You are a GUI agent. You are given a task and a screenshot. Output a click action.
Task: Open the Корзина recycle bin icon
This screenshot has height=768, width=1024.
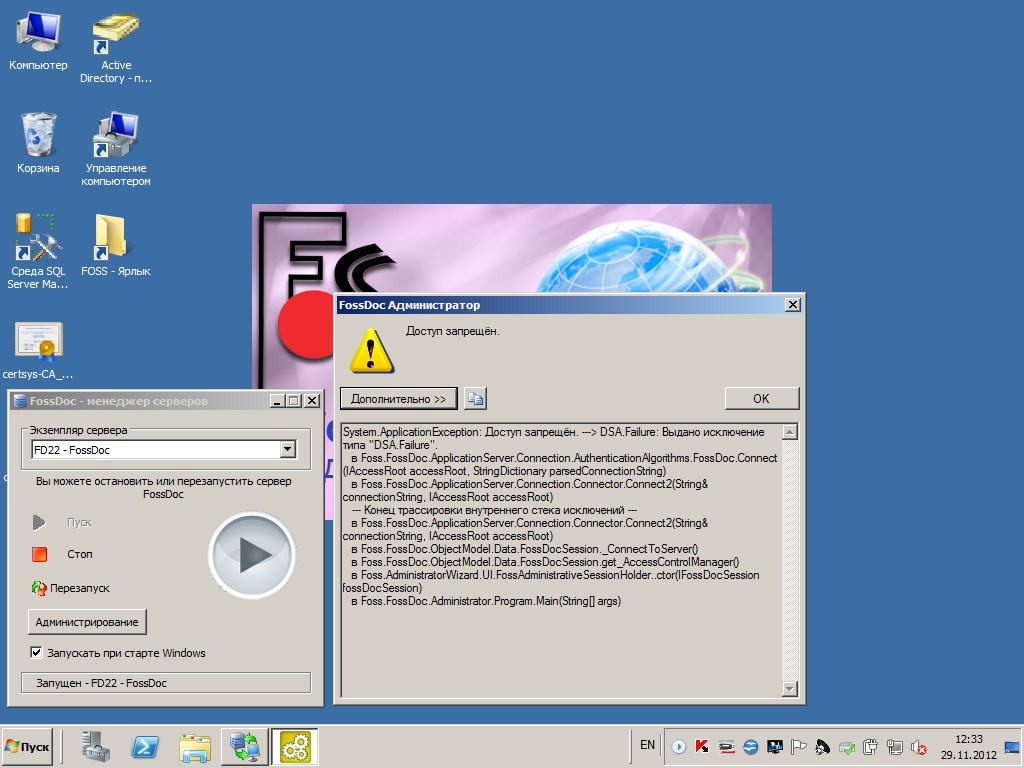click(x=38, y=143)
